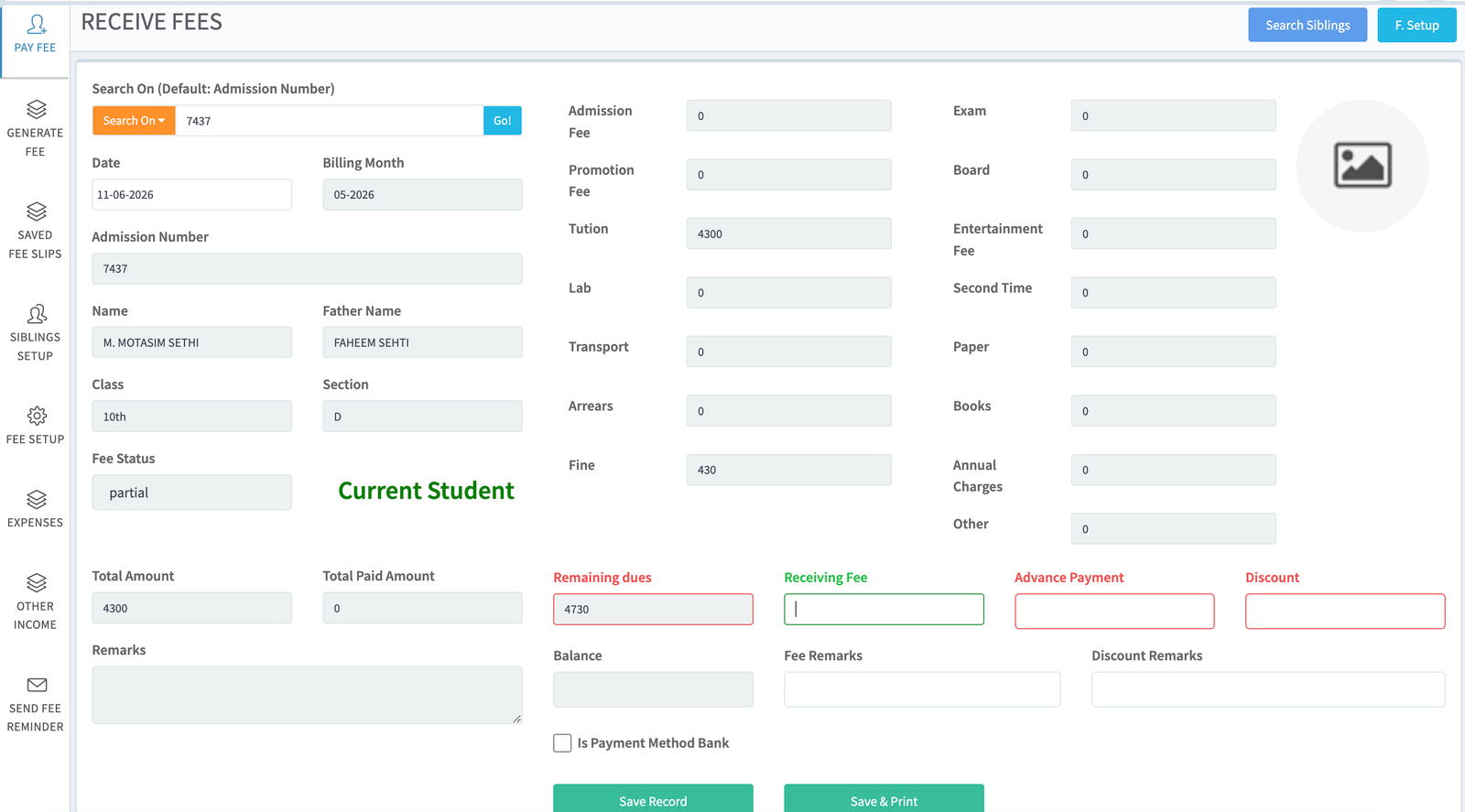Click the Name field M. MOTASIM SETHI
Screen dimensions: 1465x812
coord(192,342)
